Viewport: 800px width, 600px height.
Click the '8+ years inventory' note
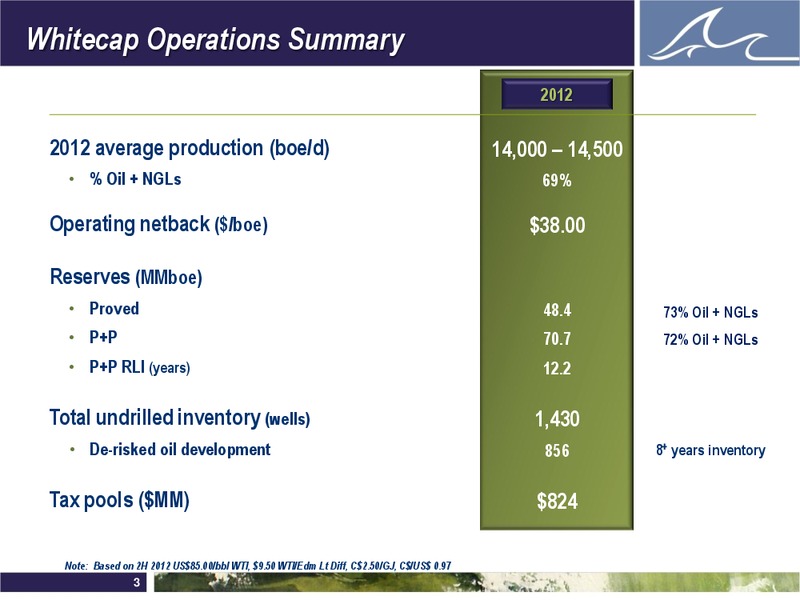pyautogui.click(x=710, y=450)
